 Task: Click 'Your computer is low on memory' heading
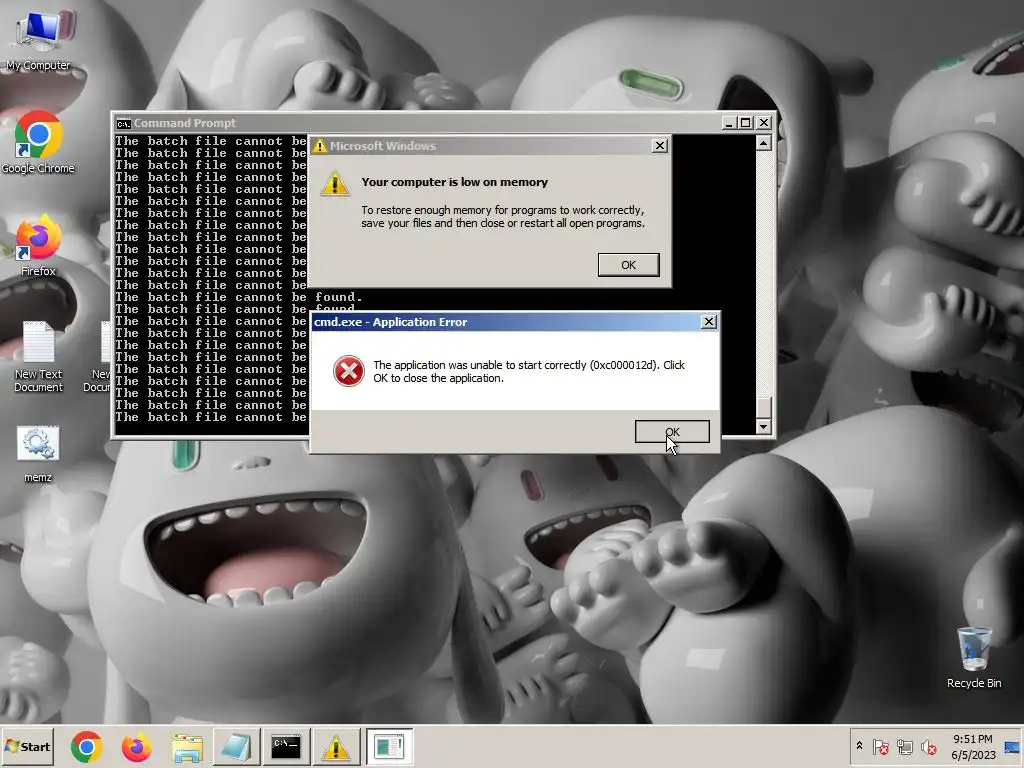pos(455,182)
